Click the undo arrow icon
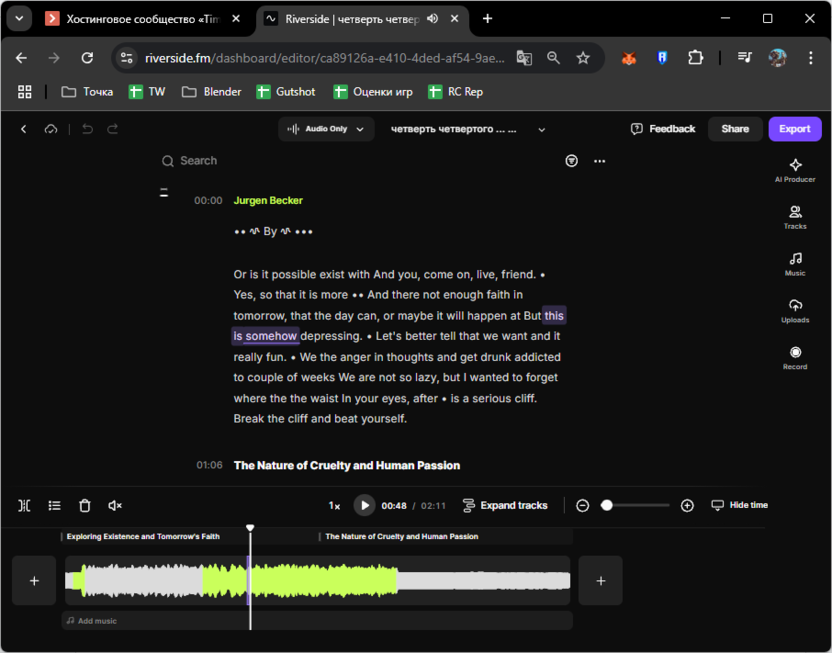This screenshot has height=653, width=832. (87, 129)
